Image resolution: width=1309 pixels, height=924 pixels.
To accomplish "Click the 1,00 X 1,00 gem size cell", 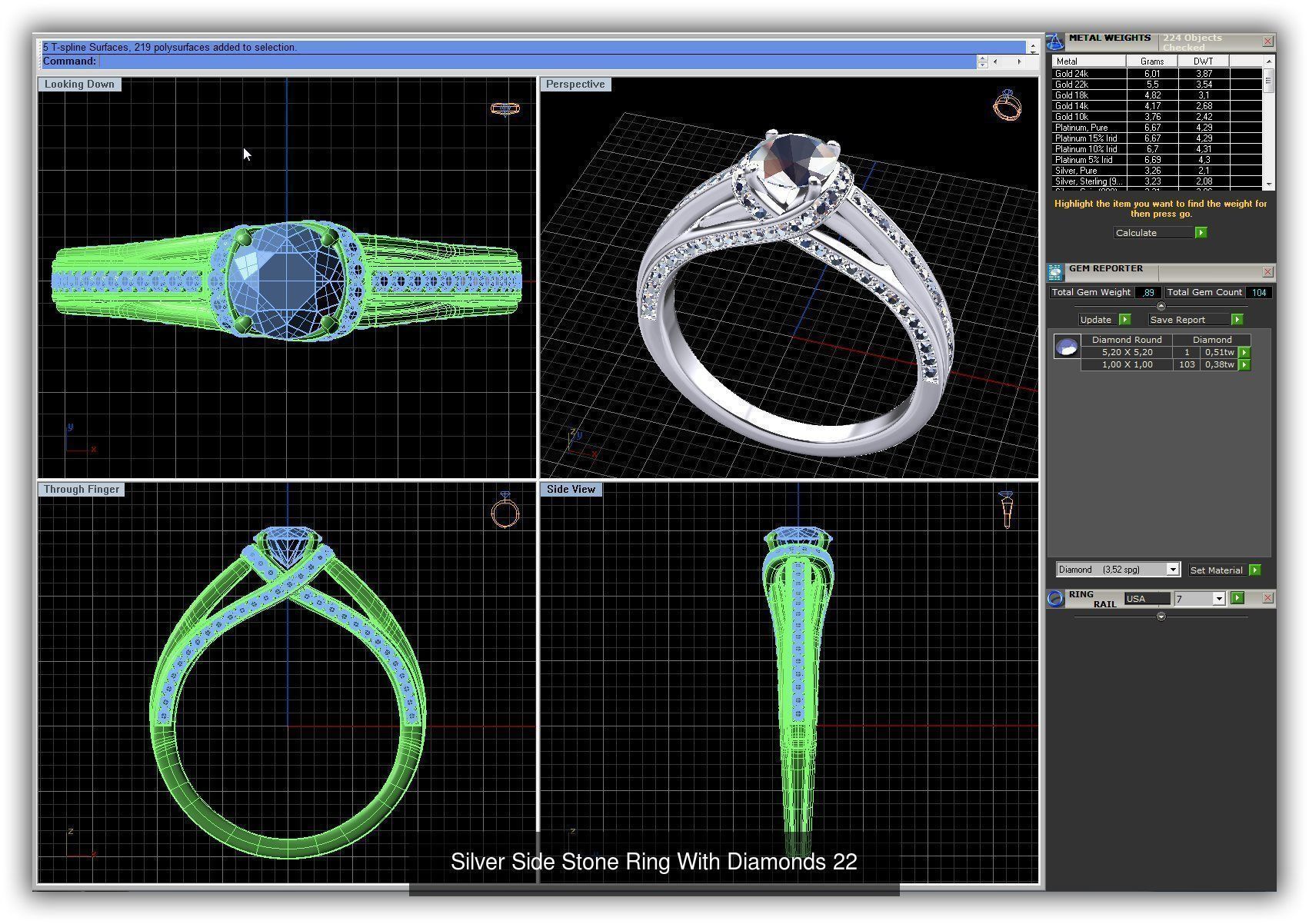I will point(1127,365).
